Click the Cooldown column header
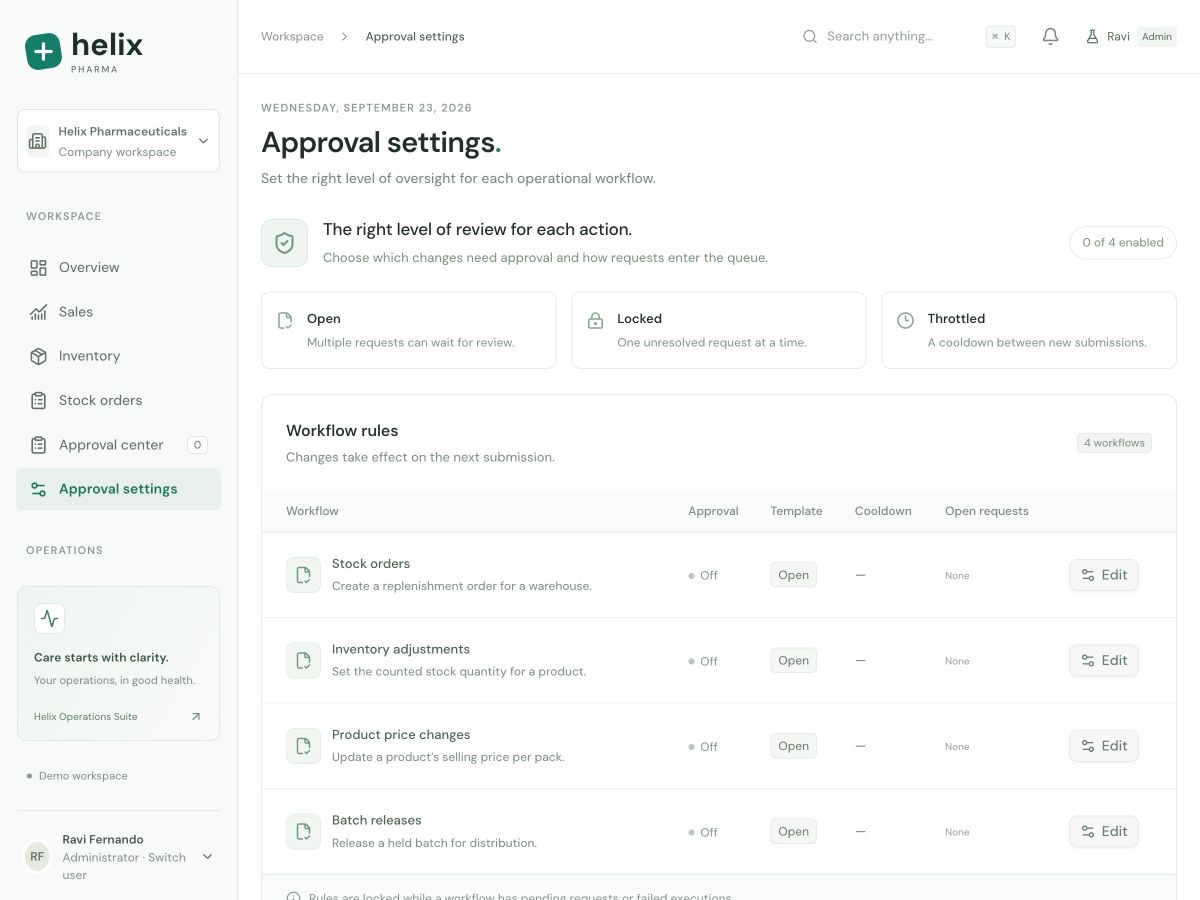 click(x=883, y=511)
